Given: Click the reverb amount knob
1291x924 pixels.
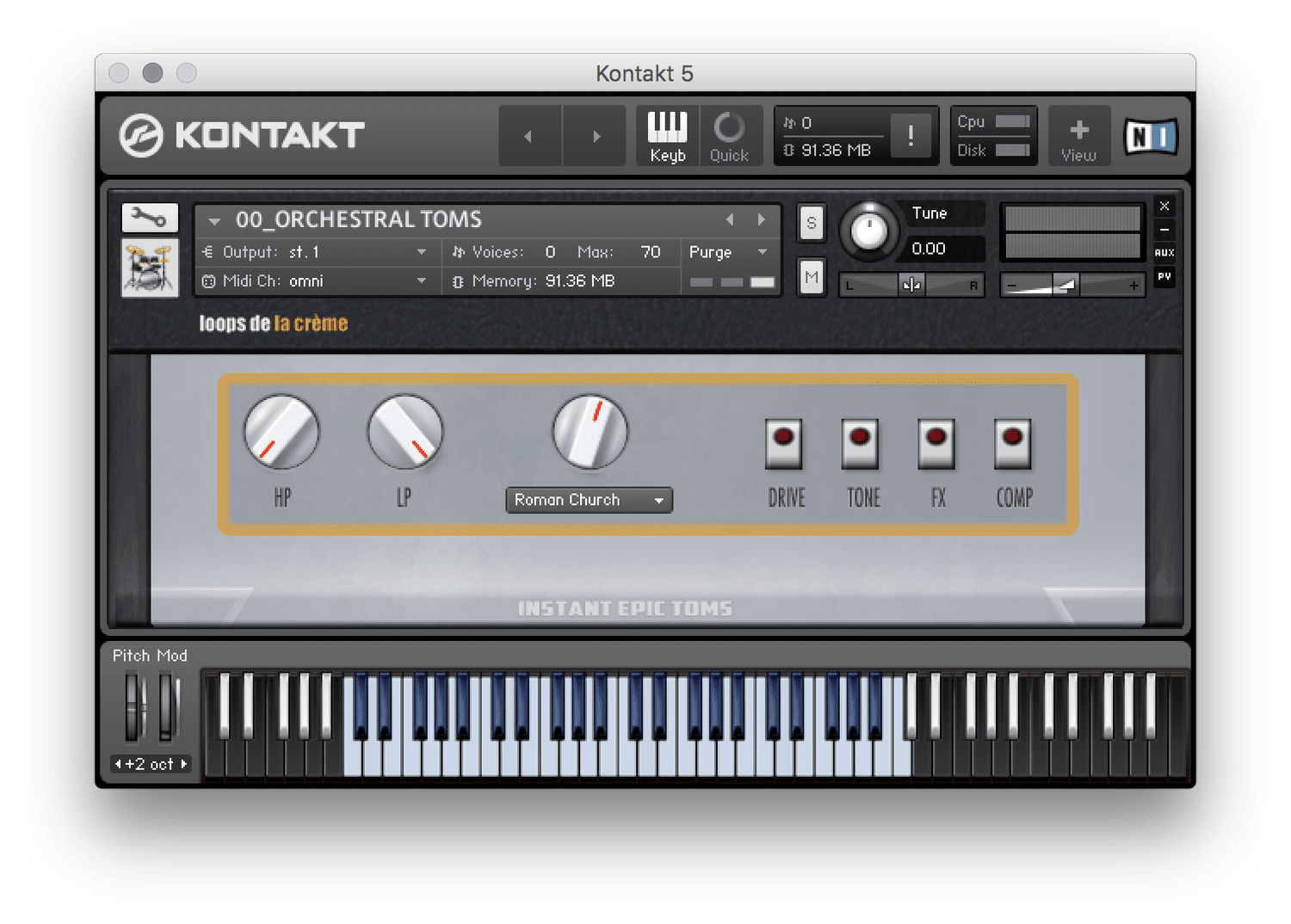Looking at the screenshot, I should point(590,432).
